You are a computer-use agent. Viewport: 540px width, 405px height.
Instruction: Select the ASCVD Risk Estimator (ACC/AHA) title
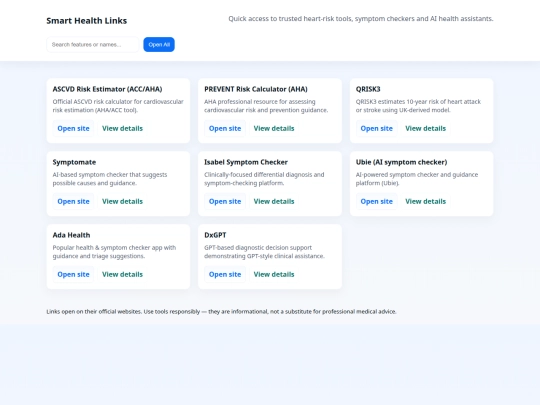[x=107, y=89]
